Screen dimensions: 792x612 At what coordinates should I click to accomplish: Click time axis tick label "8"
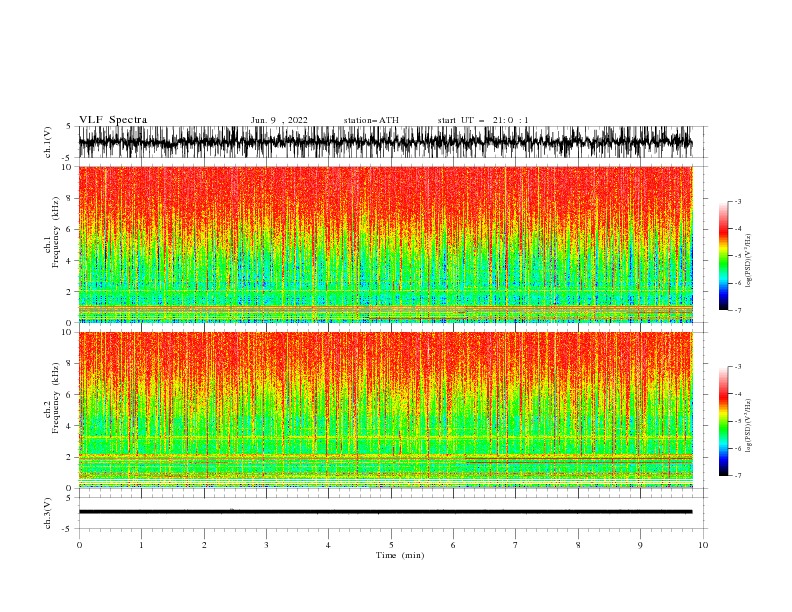(x=578, y=545)
